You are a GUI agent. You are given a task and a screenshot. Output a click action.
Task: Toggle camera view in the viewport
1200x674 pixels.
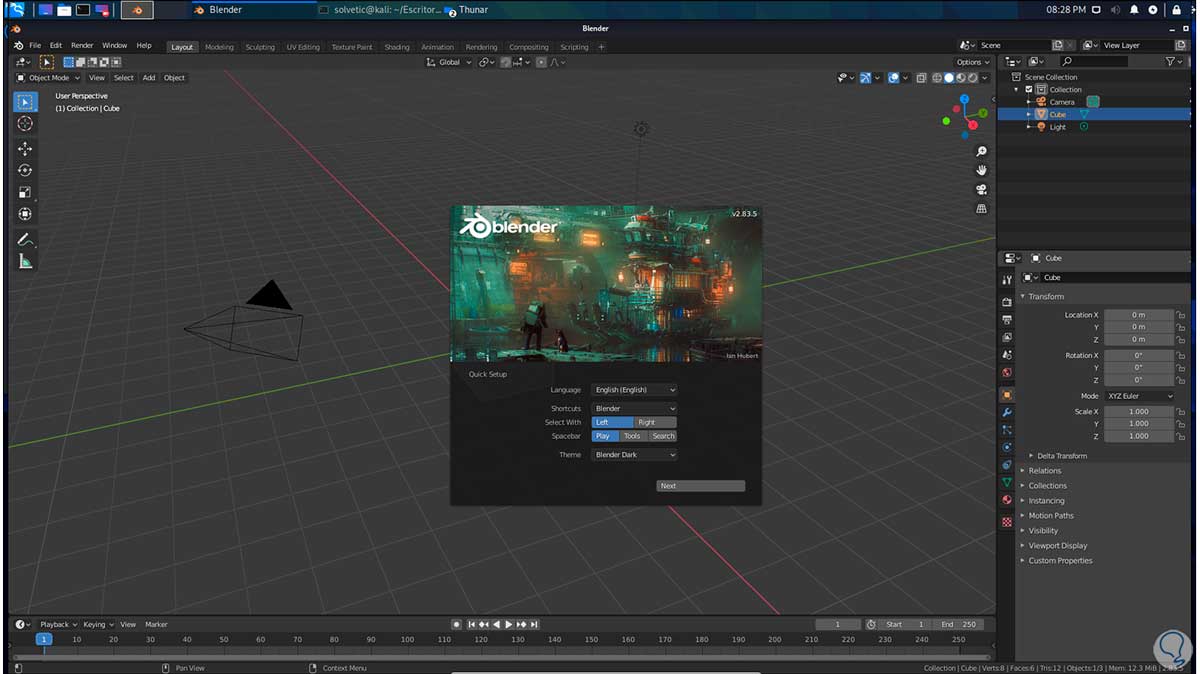tap(981, 189)
